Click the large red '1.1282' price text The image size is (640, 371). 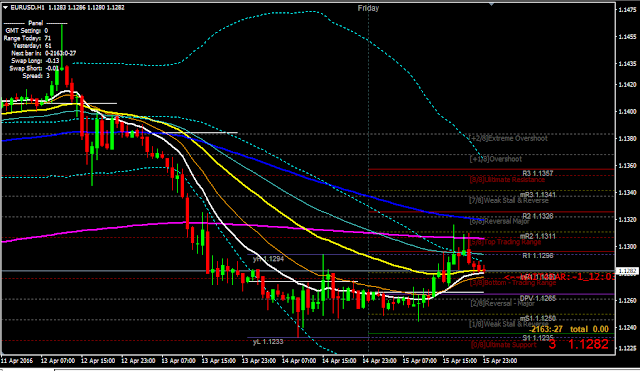point(589,344)
